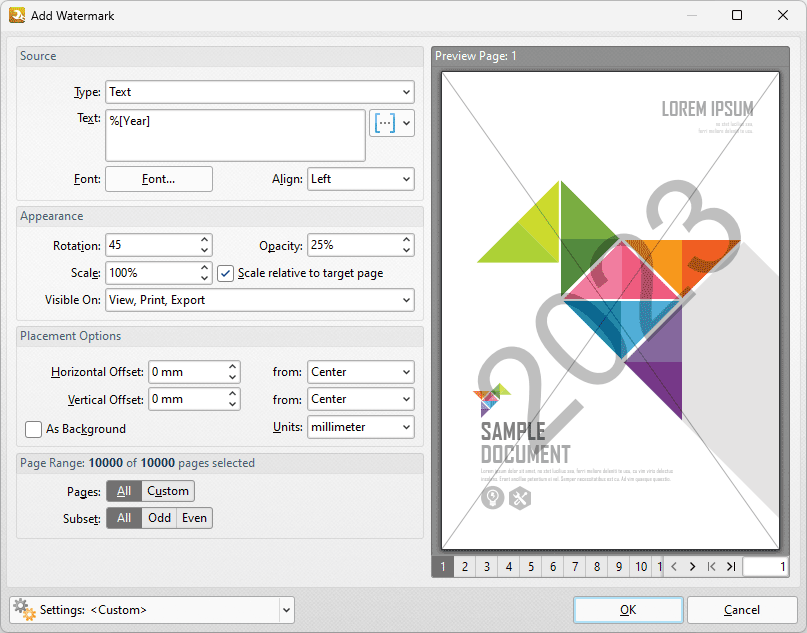Viewport: 807px width, 633px height.
Task: Click the Font... button
Action: click(x=159, y=179)
